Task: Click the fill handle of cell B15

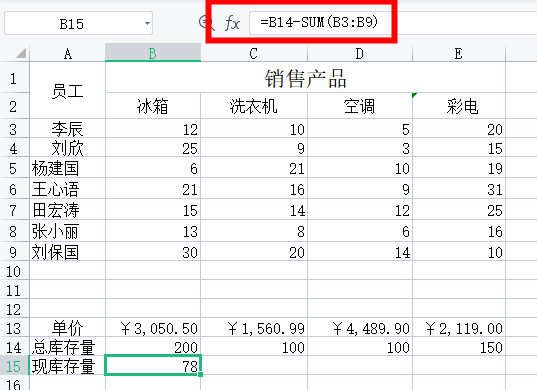Action: [201, 374]
